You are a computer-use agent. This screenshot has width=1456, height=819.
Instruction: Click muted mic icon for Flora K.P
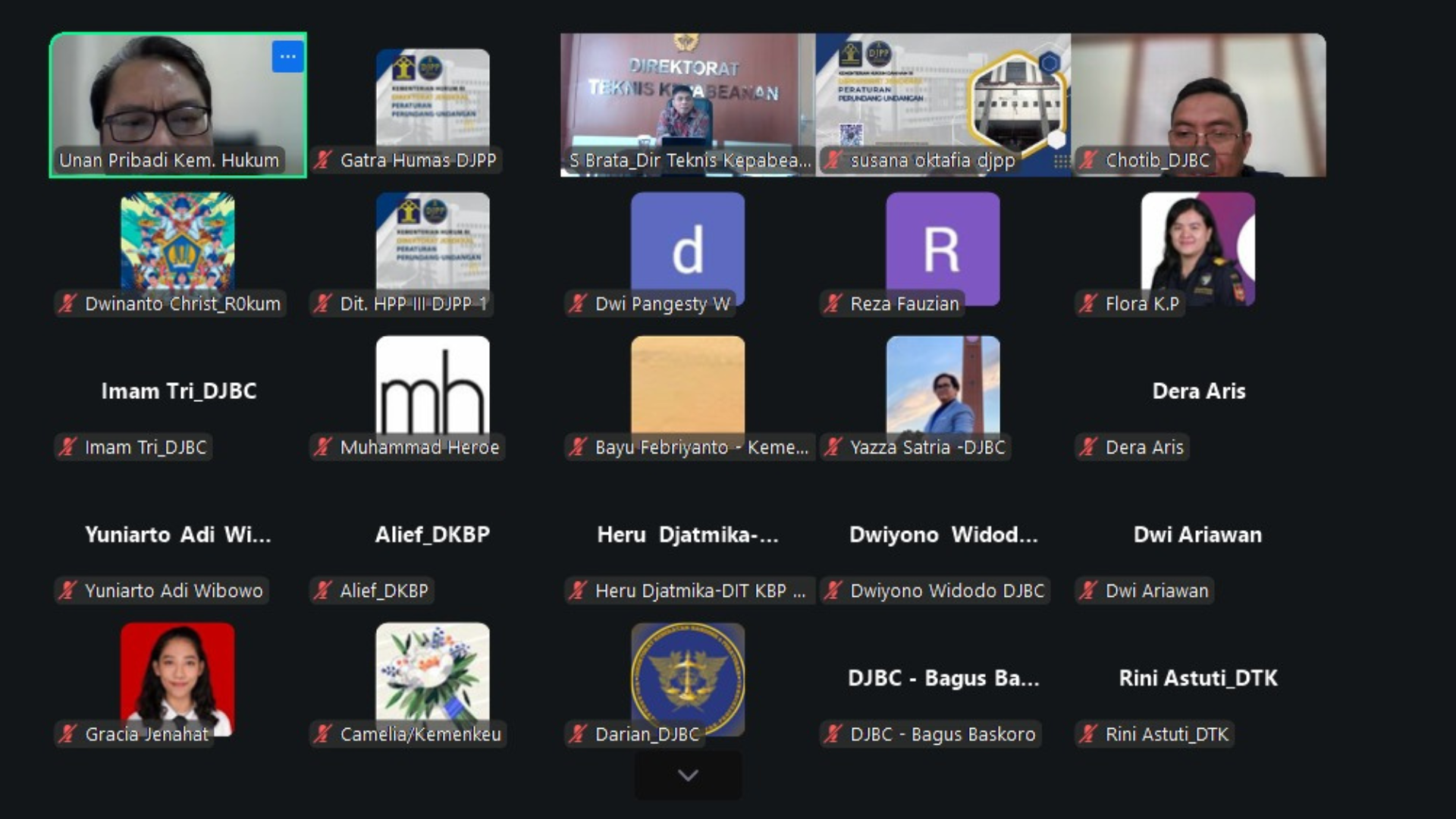tap(1088, 303)
